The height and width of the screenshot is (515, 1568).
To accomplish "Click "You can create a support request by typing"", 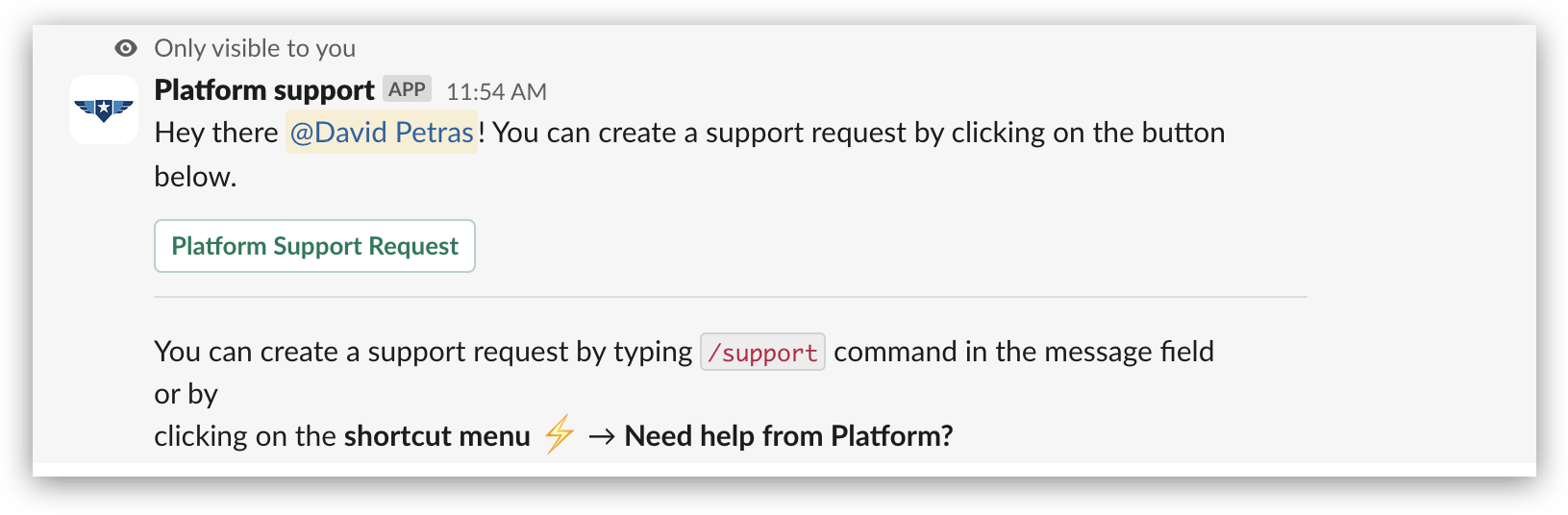I will tap(423, 352).
